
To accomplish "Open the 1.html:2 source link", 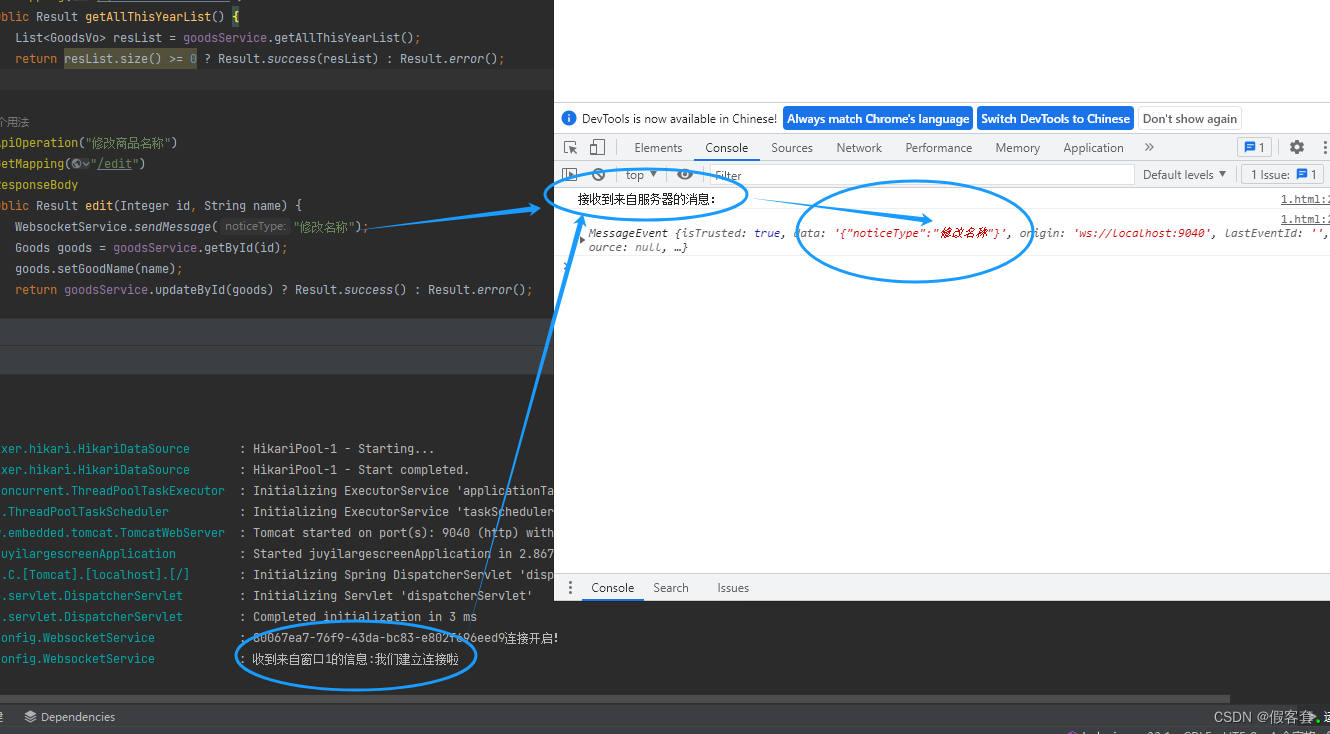I will (x=1305, y=198).
